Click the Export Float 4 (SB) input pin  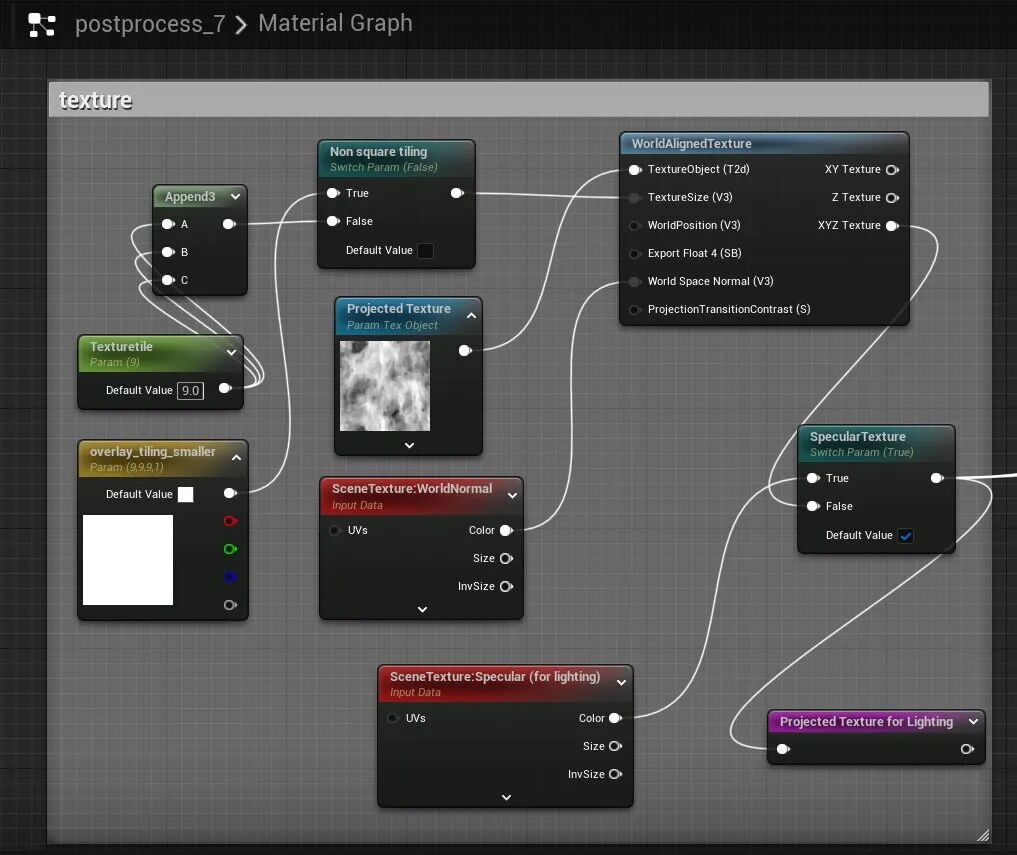[635, 254]
